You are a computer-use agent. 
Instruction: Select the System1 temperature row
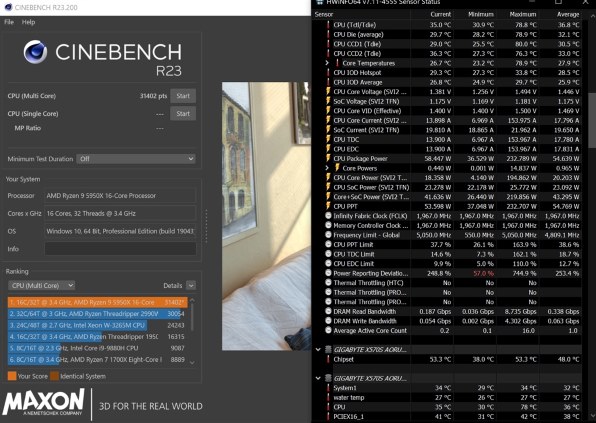click(x=447, y=388)
